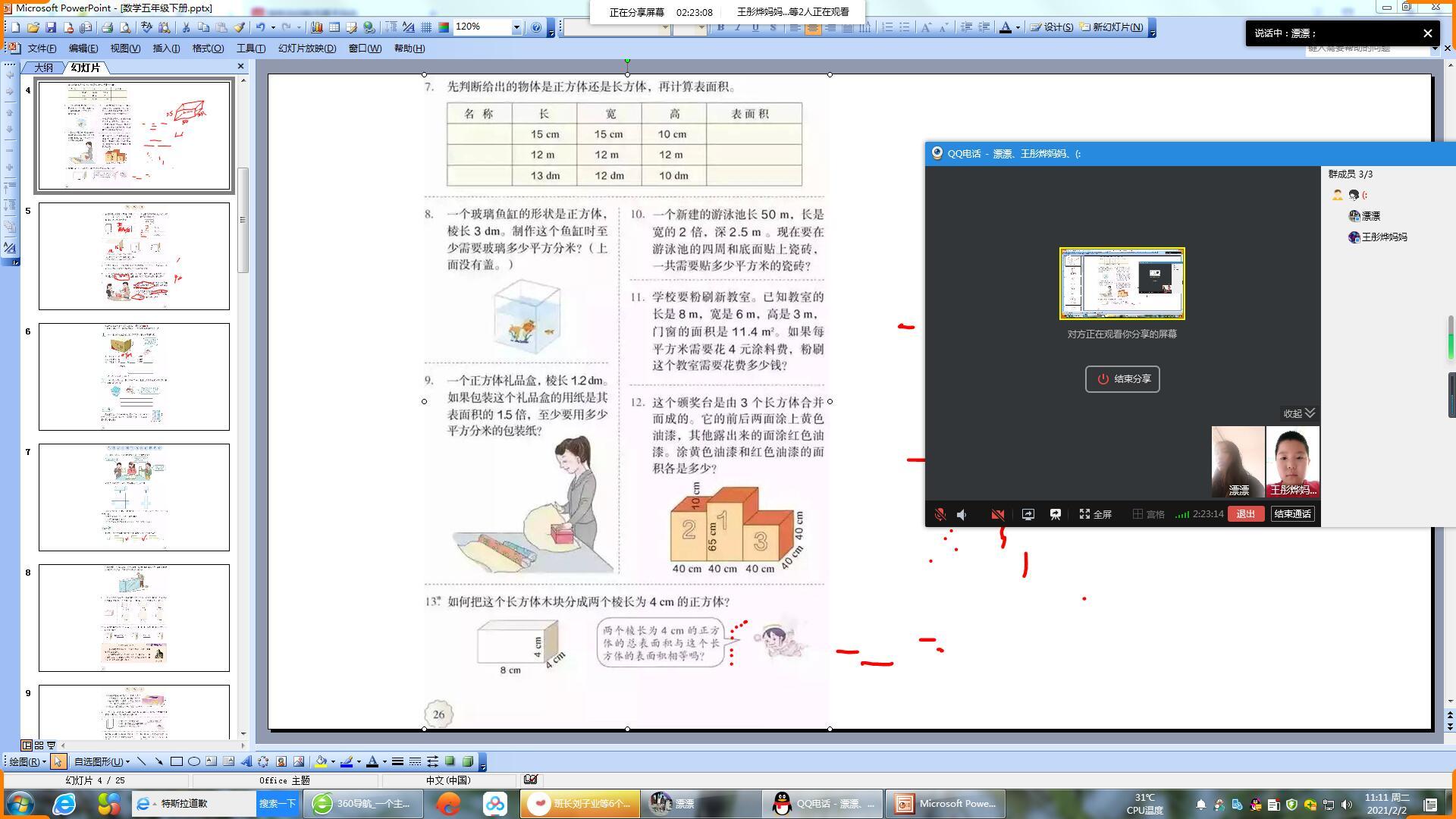The height and width of the screenshot is (819, 1456).
Task: Toggle the disabled camera in QQ call
Action: (997, 514)
